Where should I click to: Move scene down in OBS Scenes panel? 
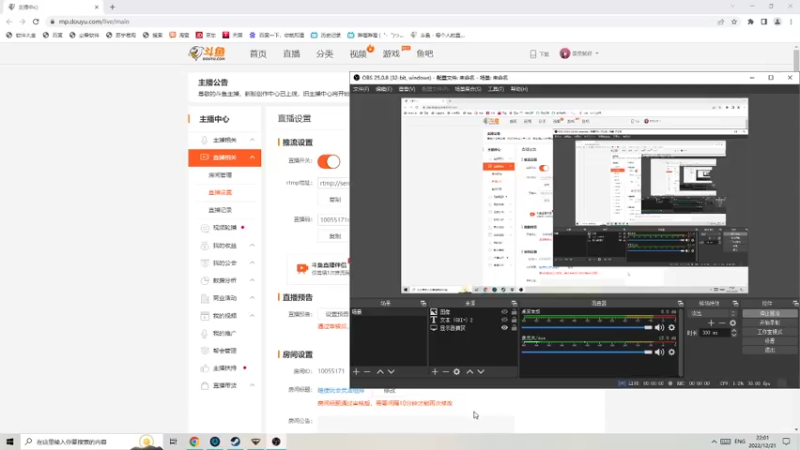(391, 371)
